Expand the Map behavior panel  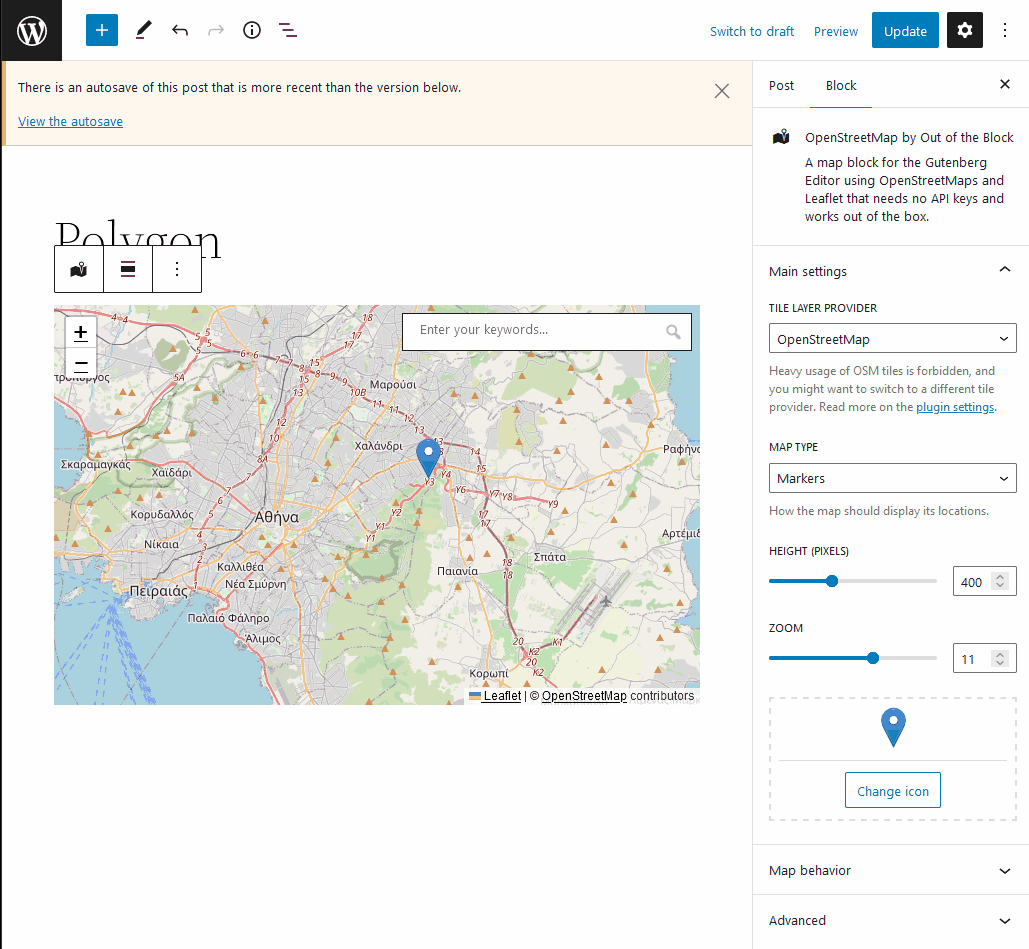pos(891,870)
